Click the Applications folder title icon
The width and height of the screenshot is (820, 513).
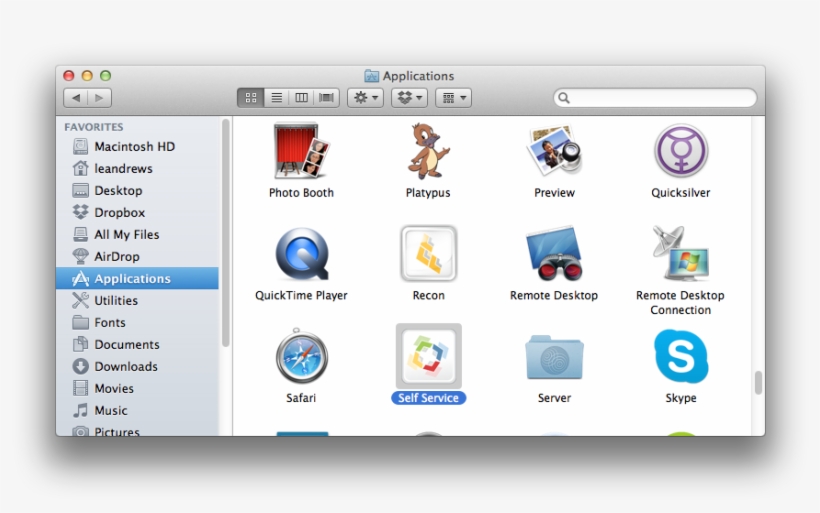pyautogui.click(x=371, y=76)
